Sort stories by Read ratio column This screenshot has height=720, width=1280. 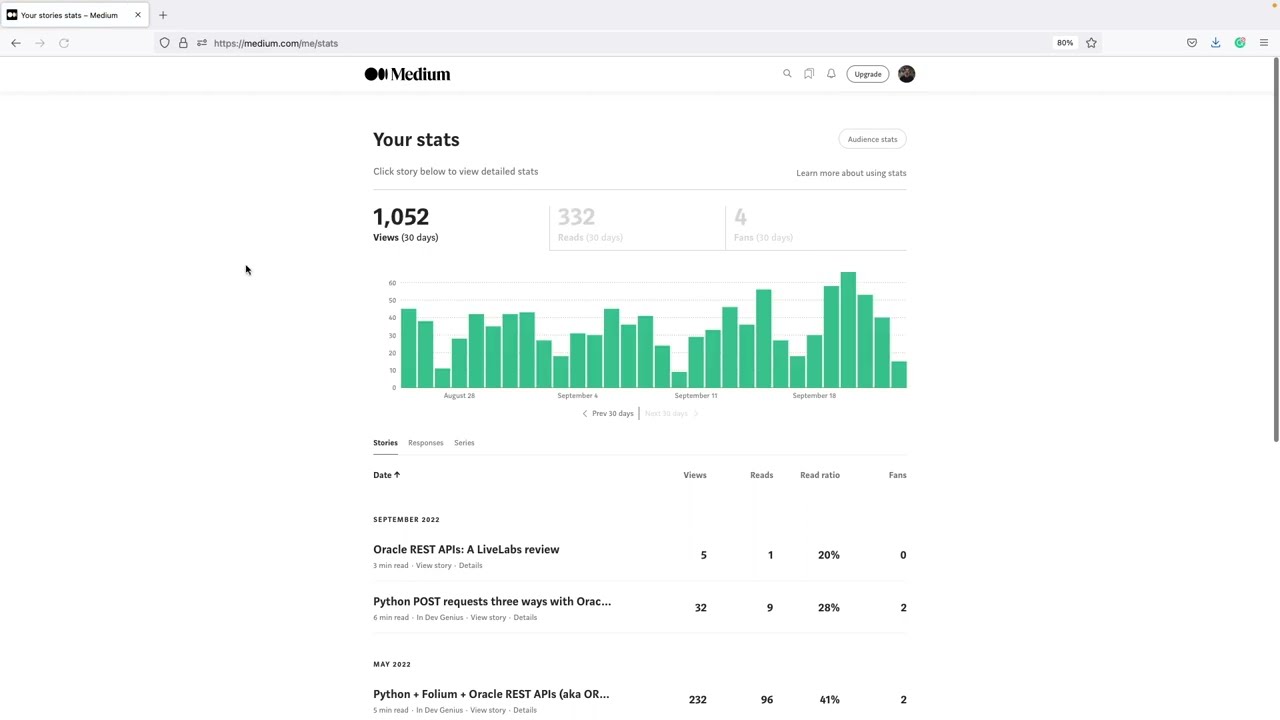(x=820, y=475)
